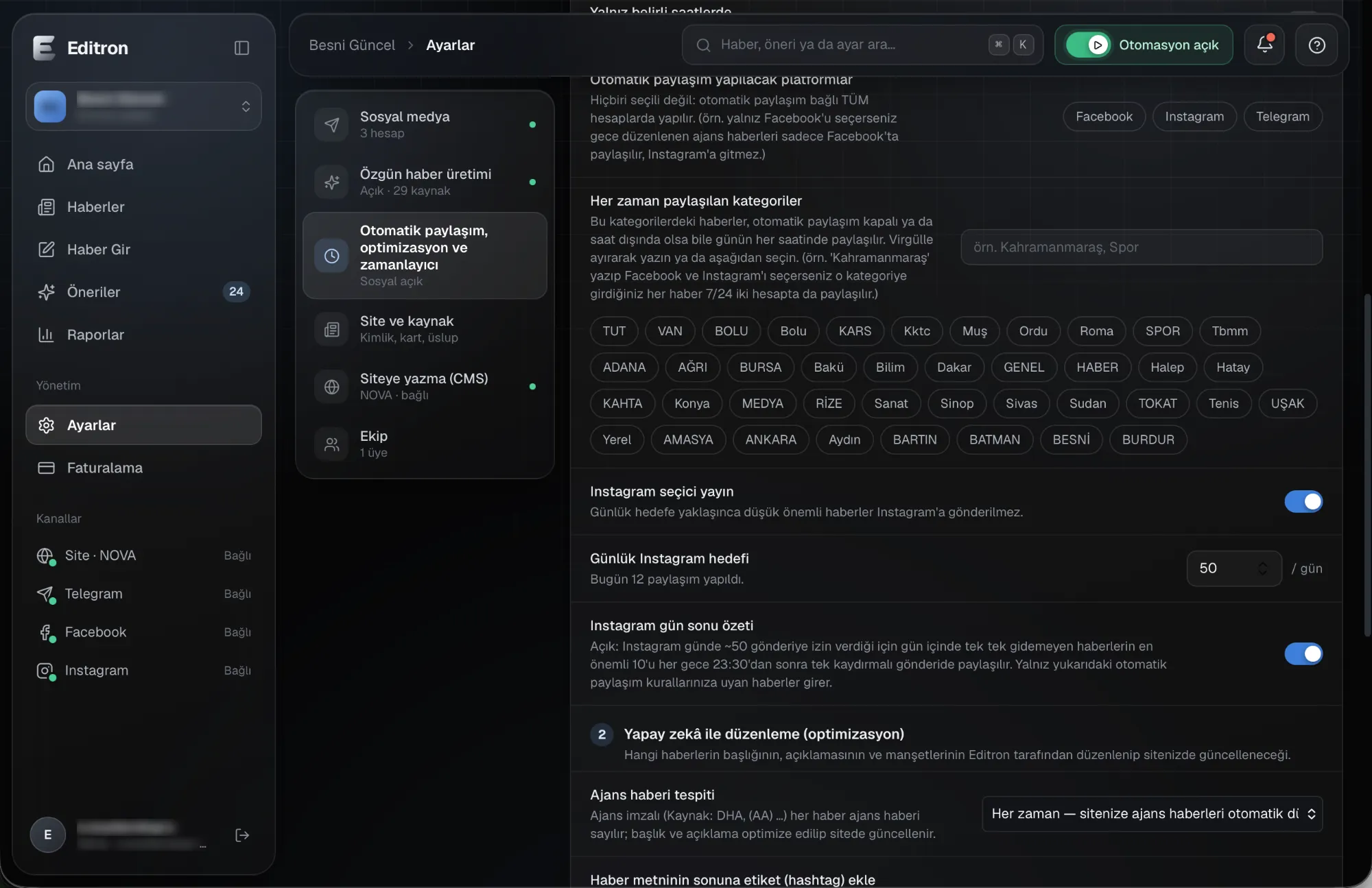Toggle Instagram seçici yayın switch
The image size is (1372, 888).
(x=1303, y=501)
